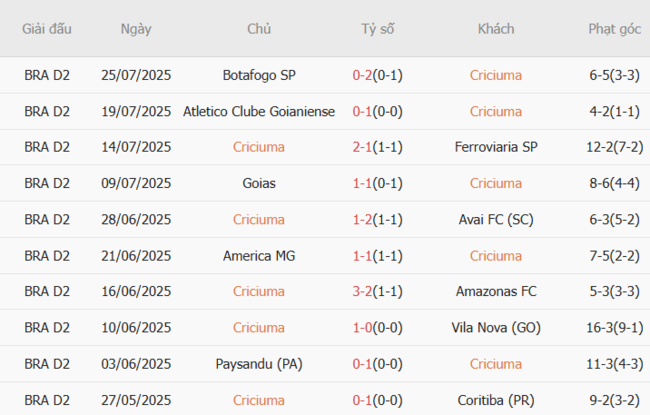Click the Goias home team name

(x=259, y=183)
